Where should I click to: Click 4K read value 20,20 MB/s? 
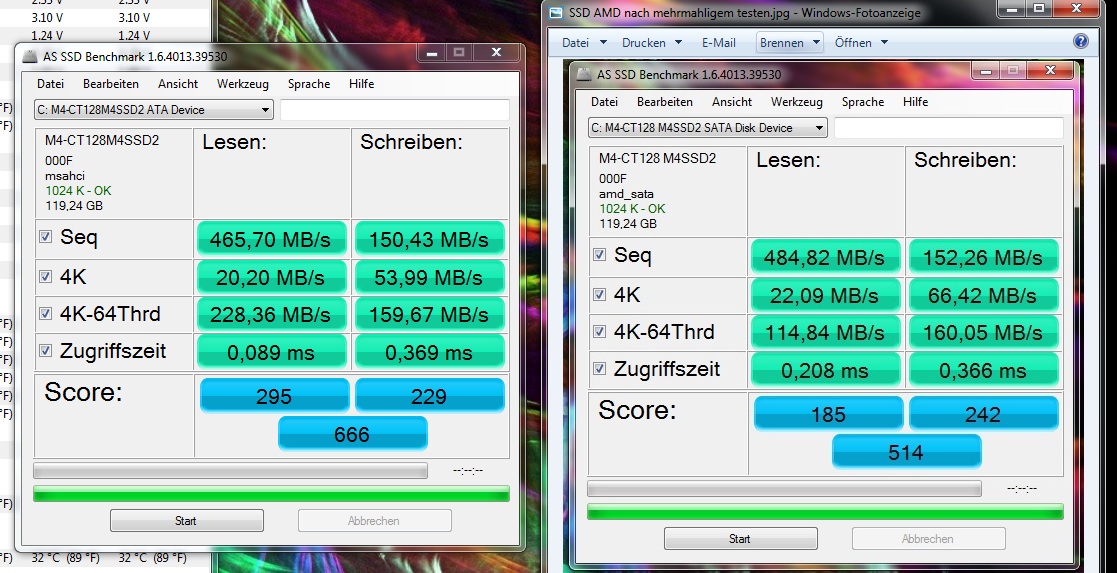(271, 277)
